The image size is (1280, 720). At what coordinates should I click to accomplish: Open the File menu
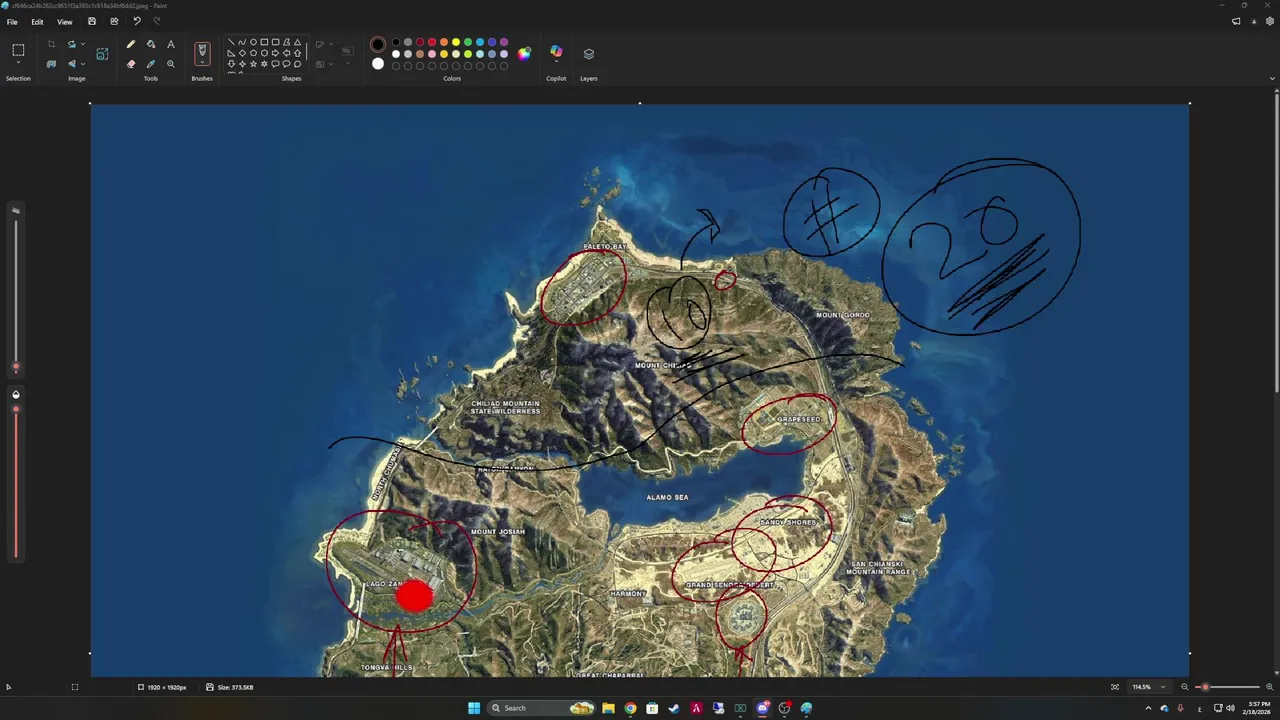[12, 22]
